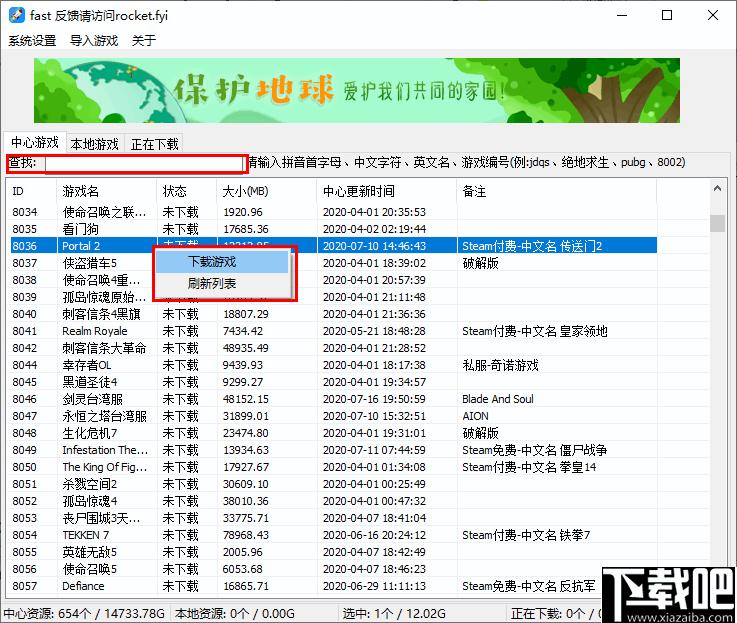737x623 pixels.
Task: Choose 刷新列表 from the context menu
Action: point(222,283)
